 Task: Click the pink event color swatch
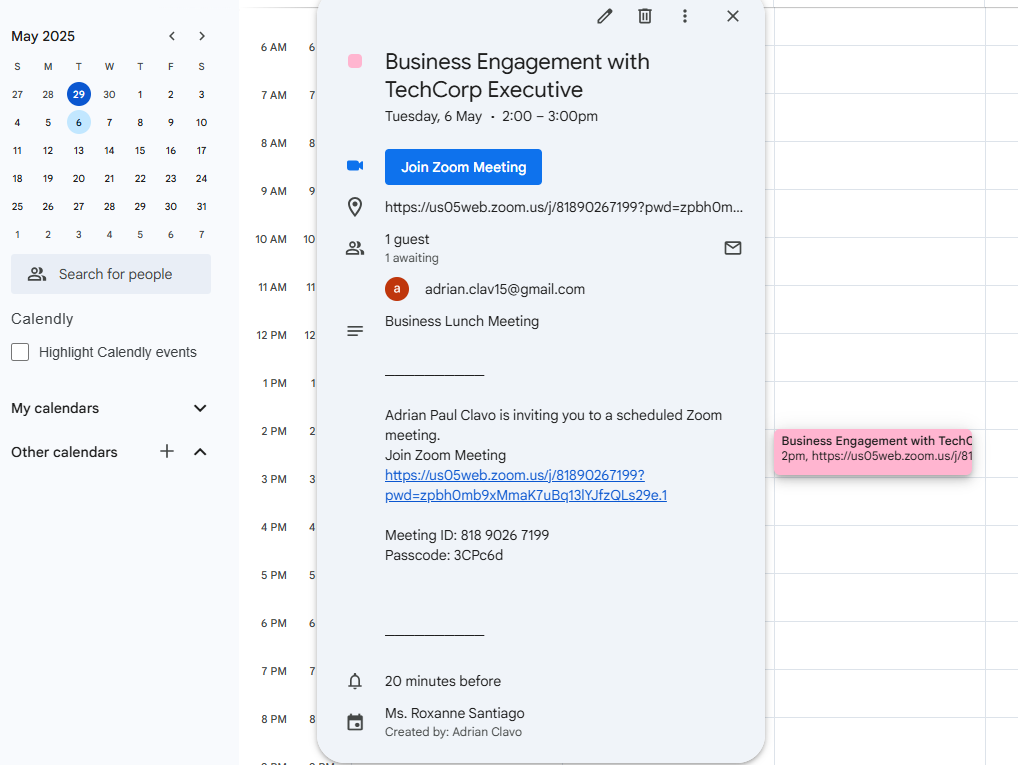[x=355, y=62]
